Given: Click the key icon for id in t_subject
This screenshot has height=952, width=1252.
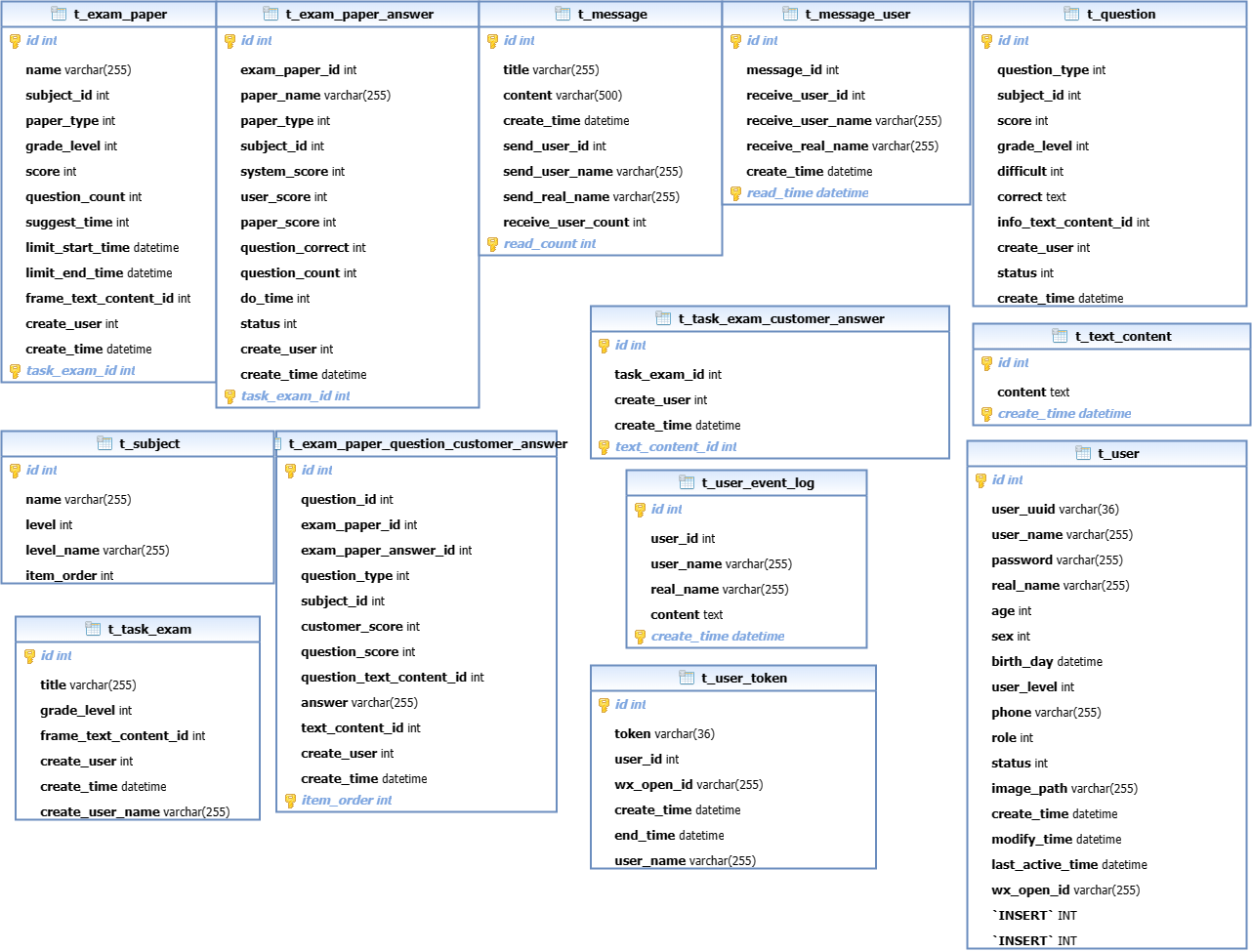Looking at the screenshot, I should (16, 471).
